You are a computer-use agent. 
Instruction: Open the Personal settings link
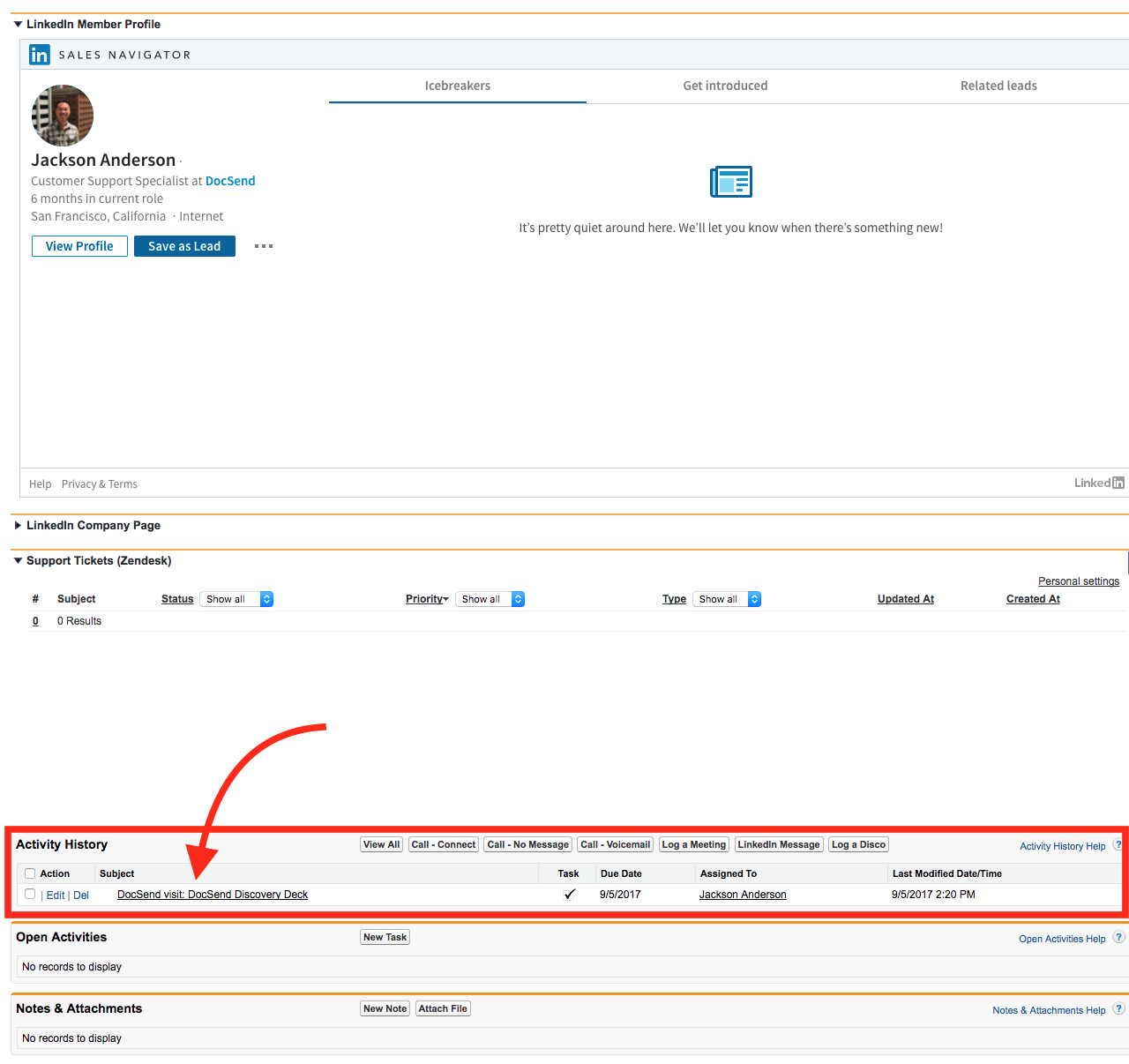[1079, 581]
